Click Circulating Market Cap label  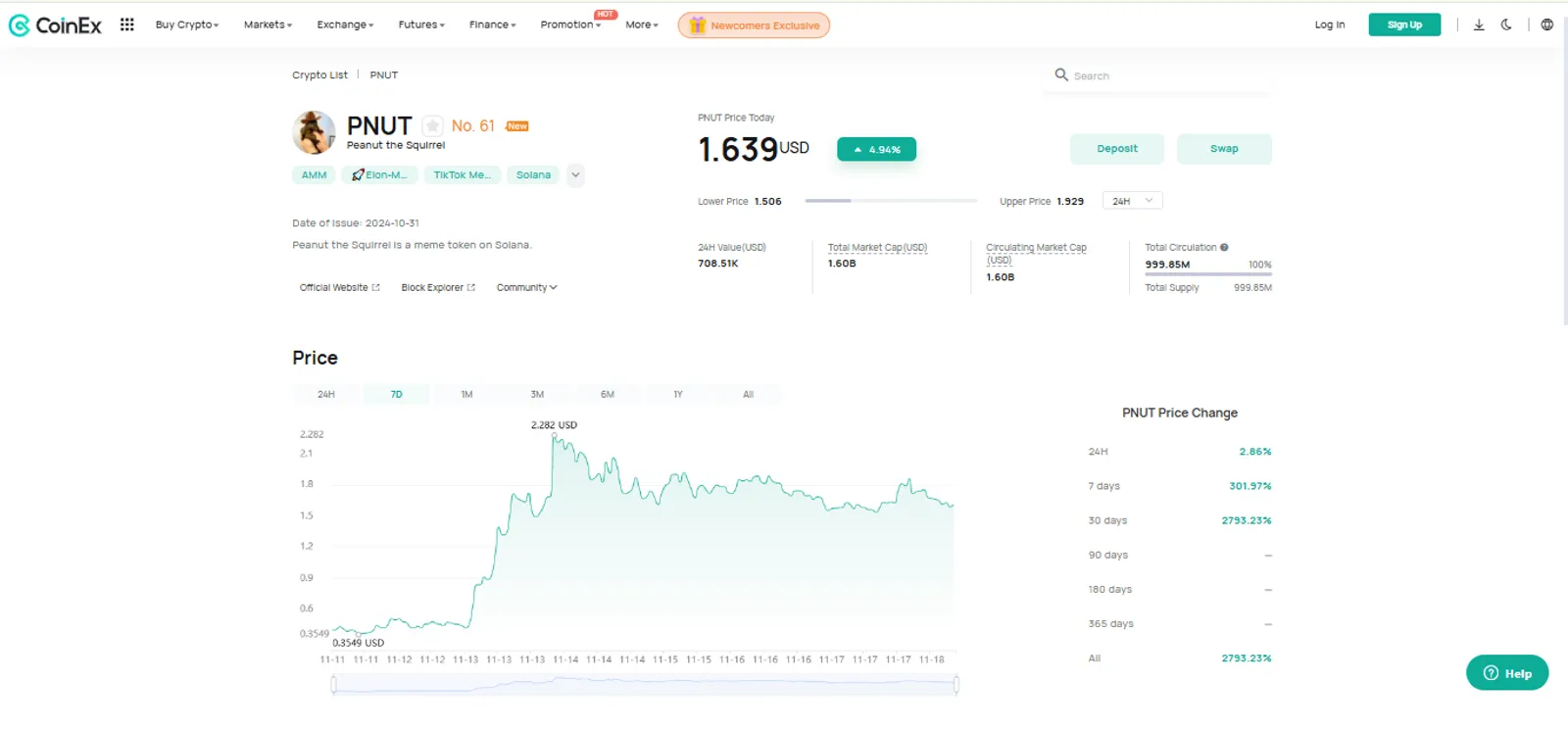point(1036,254)
